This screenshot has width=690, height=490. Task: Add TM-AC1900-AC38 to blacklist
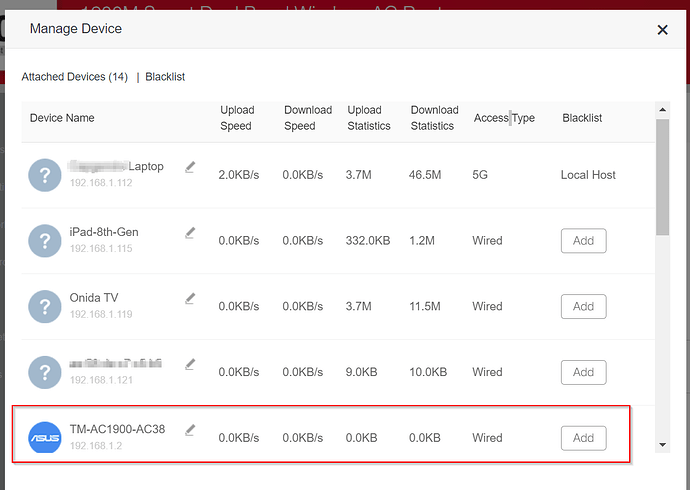point(583,438)
